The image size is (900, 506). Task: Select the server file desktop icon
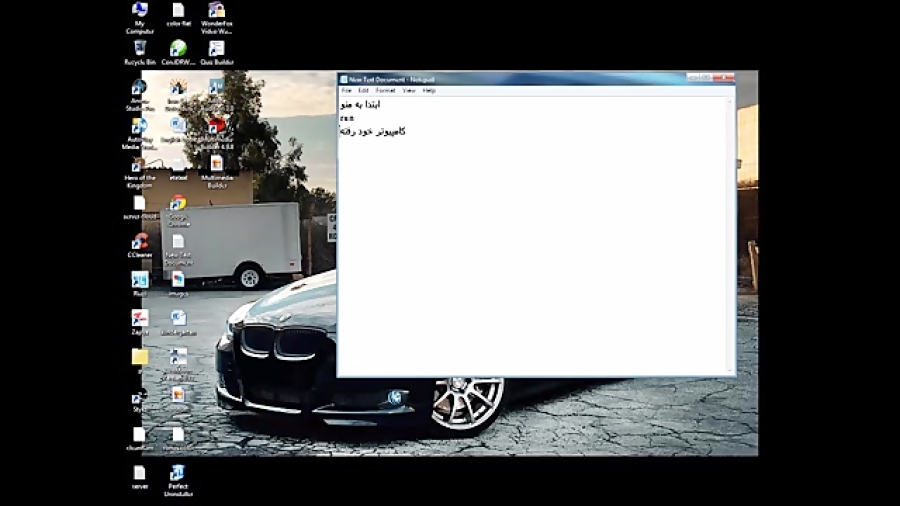[x=139, y=477]
